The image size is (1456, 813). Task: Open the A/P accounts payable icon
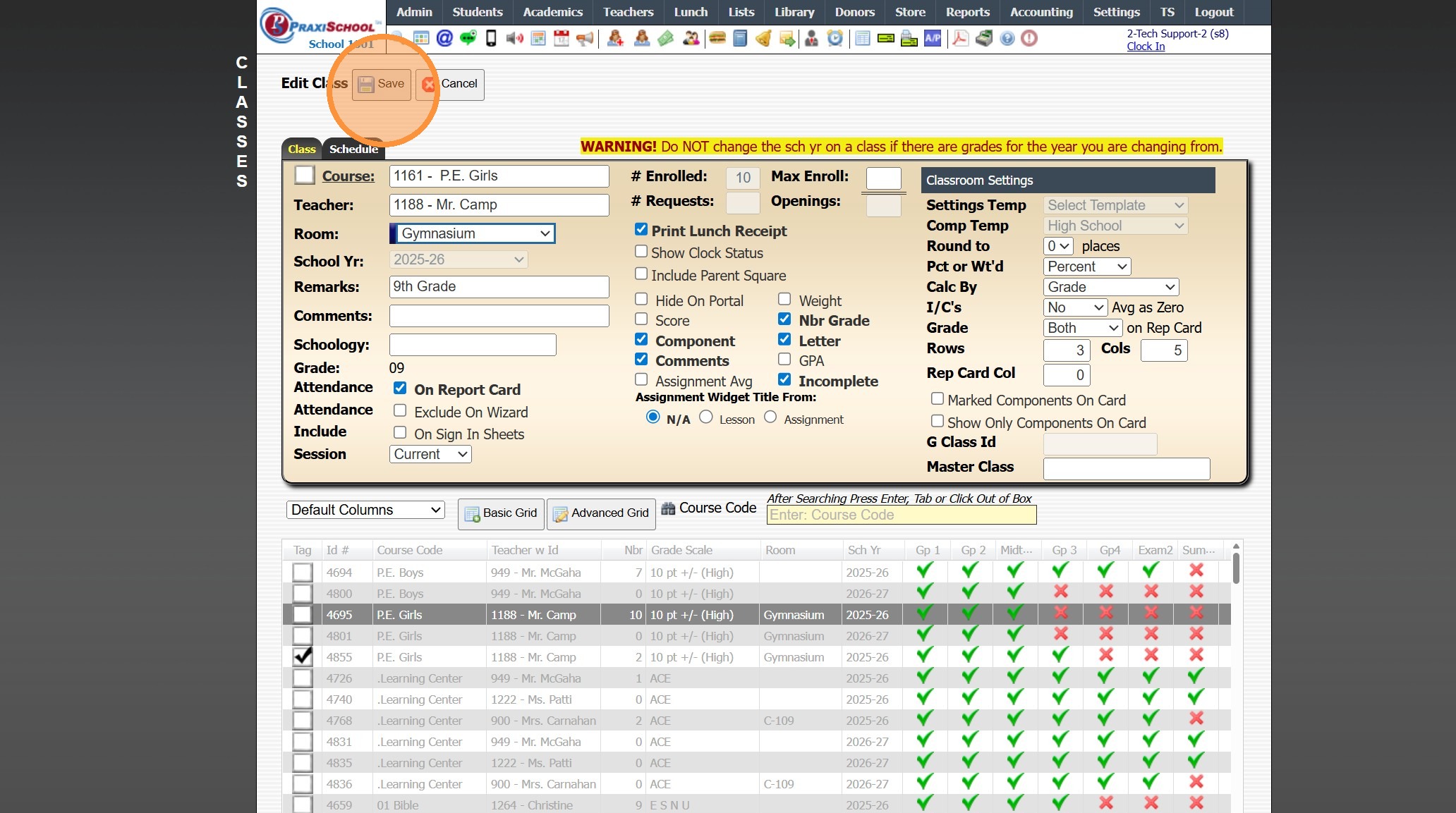click(x=933, y=38)
